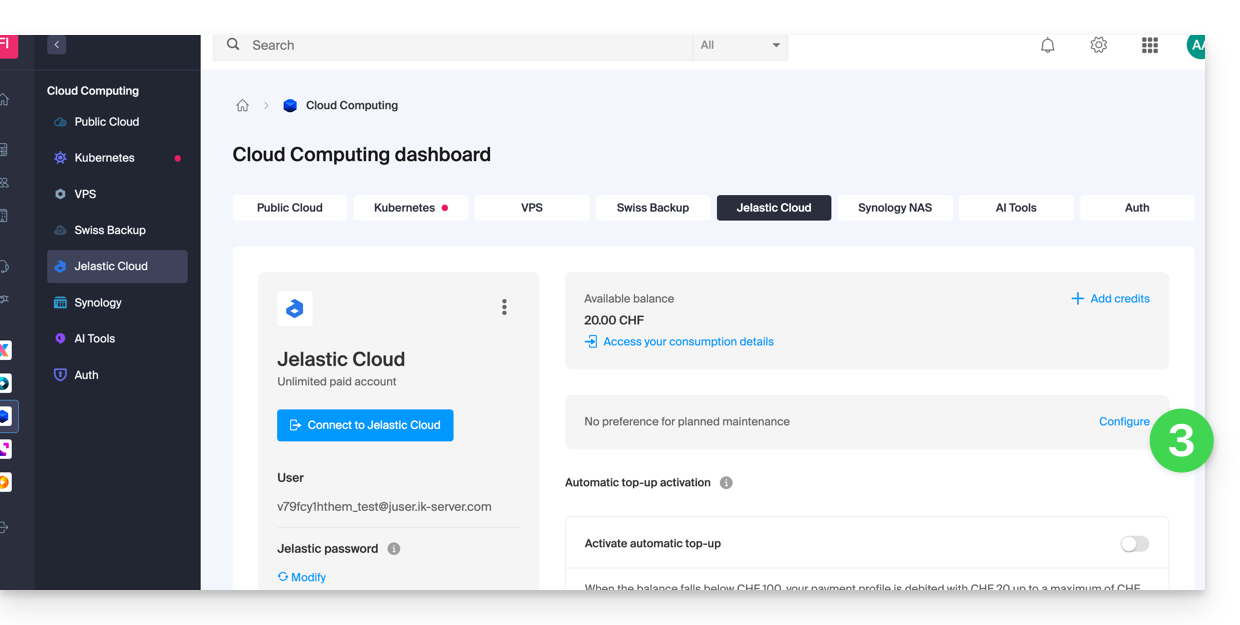The image size is (1240, 625).
Task: Click Add credits
Action: tap(1111, 299)
